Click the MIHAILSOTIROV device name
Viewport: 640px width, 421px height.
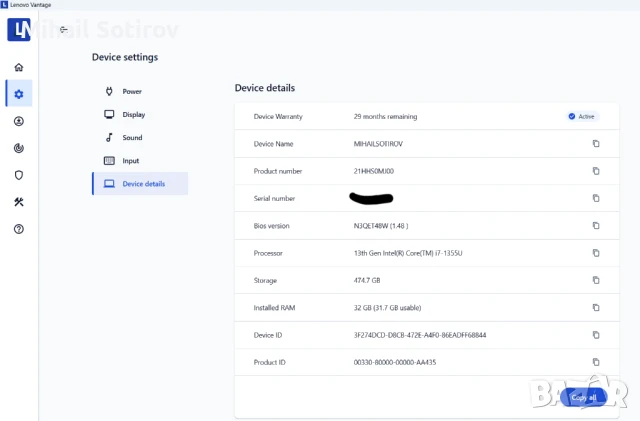point(378,144)
